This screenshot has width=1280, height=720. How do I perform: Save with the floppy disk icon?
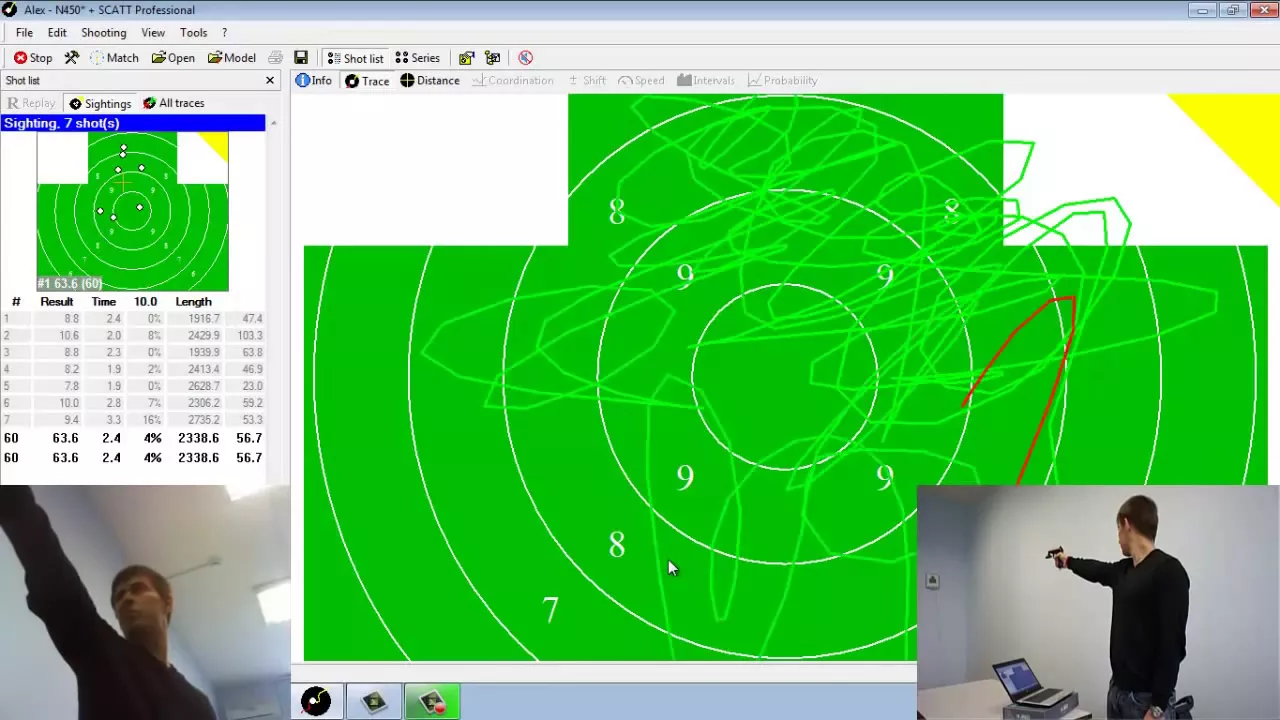point(301,58)
